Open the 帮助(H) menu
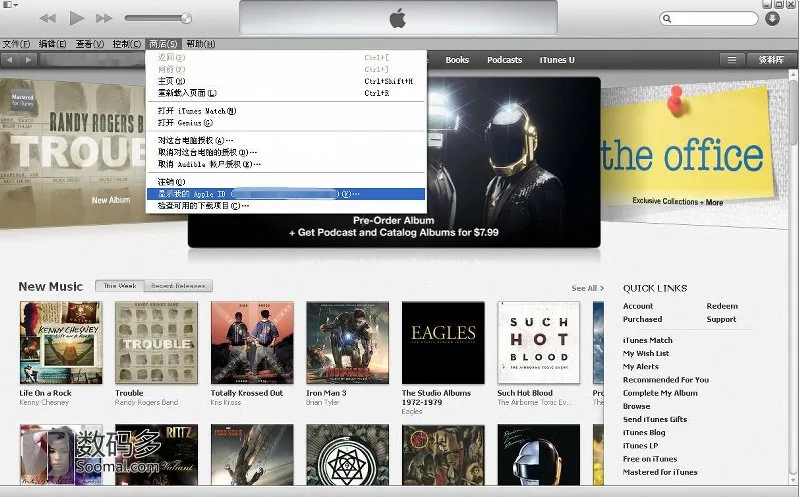800x497 pixels. [x=201, y=44]
